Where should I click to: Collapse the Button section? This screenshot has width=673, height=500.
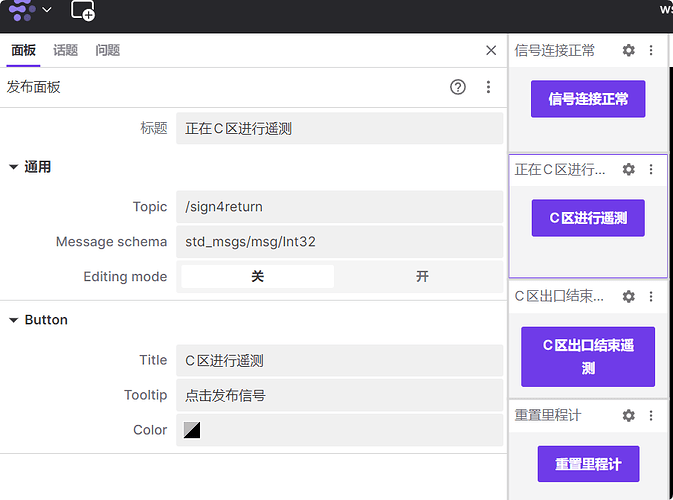pyautogui.click(x=14, y=320)
